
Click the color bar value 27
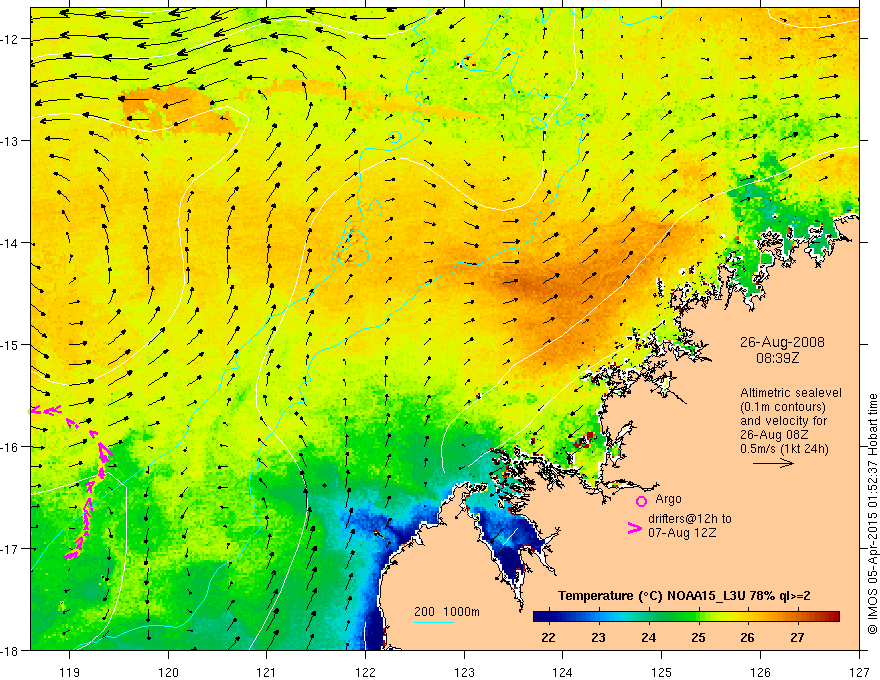(797, 637)
